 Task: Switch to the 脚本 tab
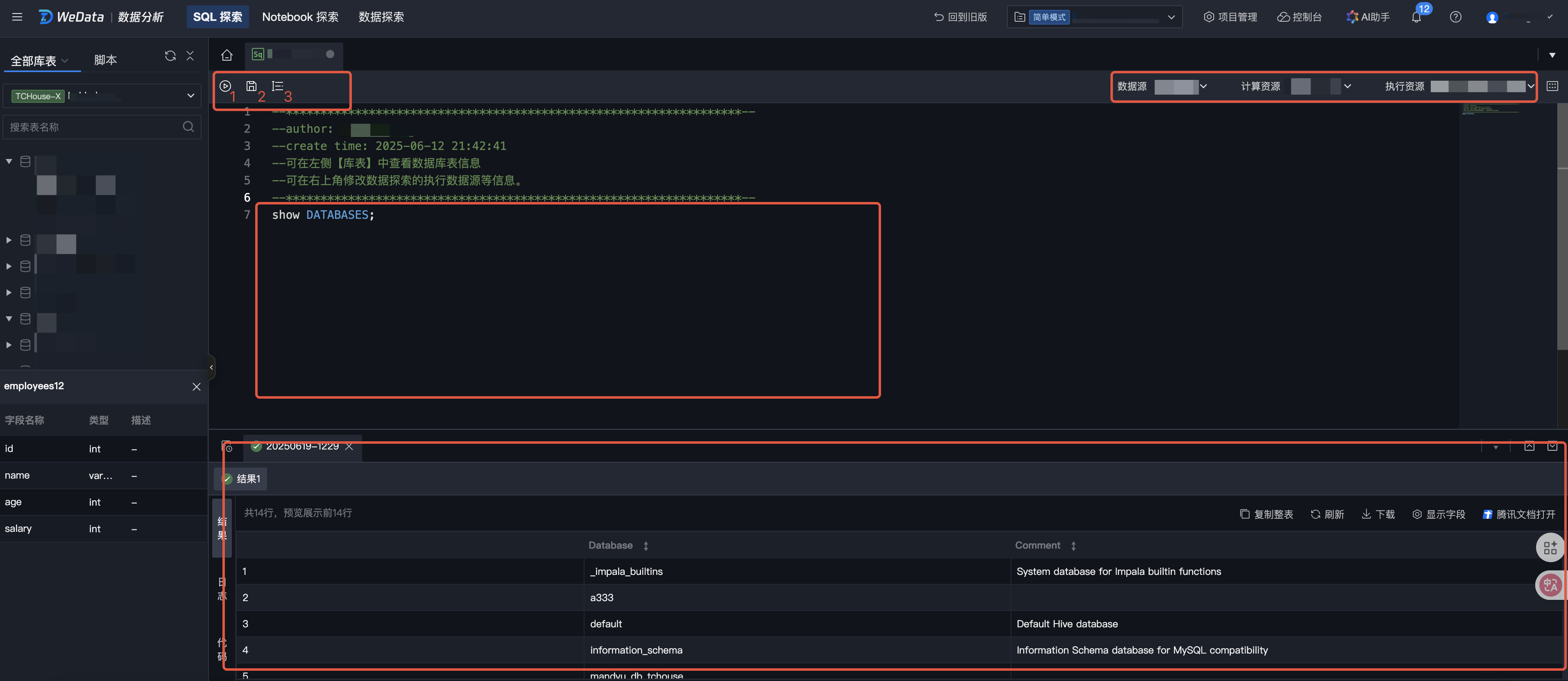[x=105, y=60]
